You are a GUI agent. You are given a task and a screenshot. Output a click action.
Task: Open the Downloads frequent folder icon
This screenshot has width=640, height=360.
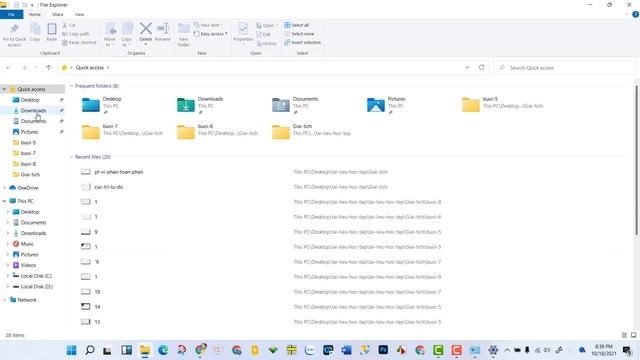pos(186,105)
